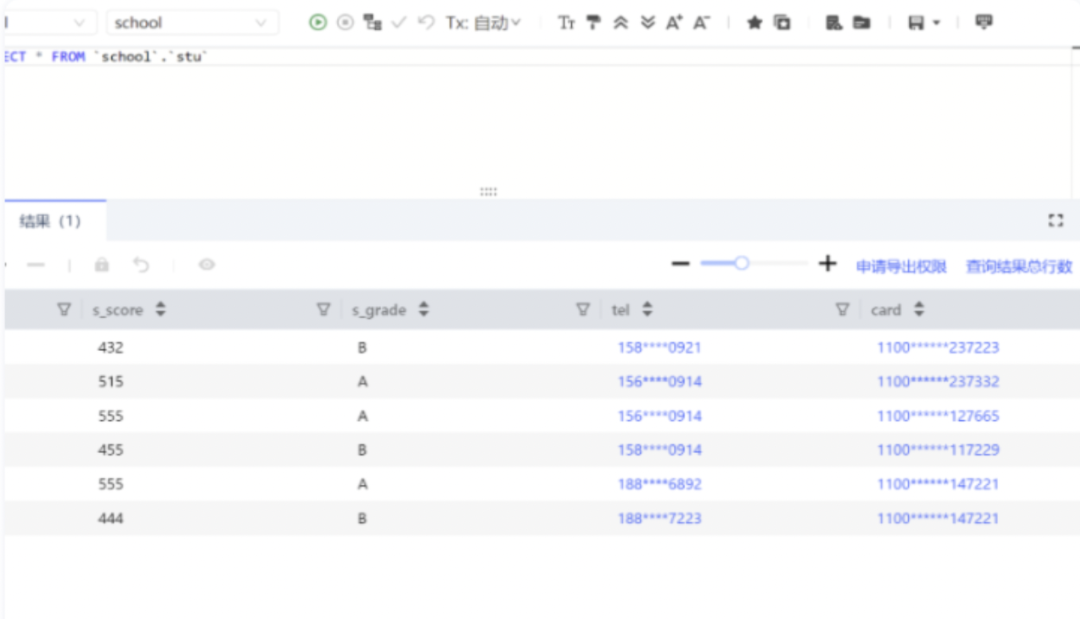This screenshot has width=1080, height=619.
Task: Click the Tt text format icon
Action: (x=566, y=23)
